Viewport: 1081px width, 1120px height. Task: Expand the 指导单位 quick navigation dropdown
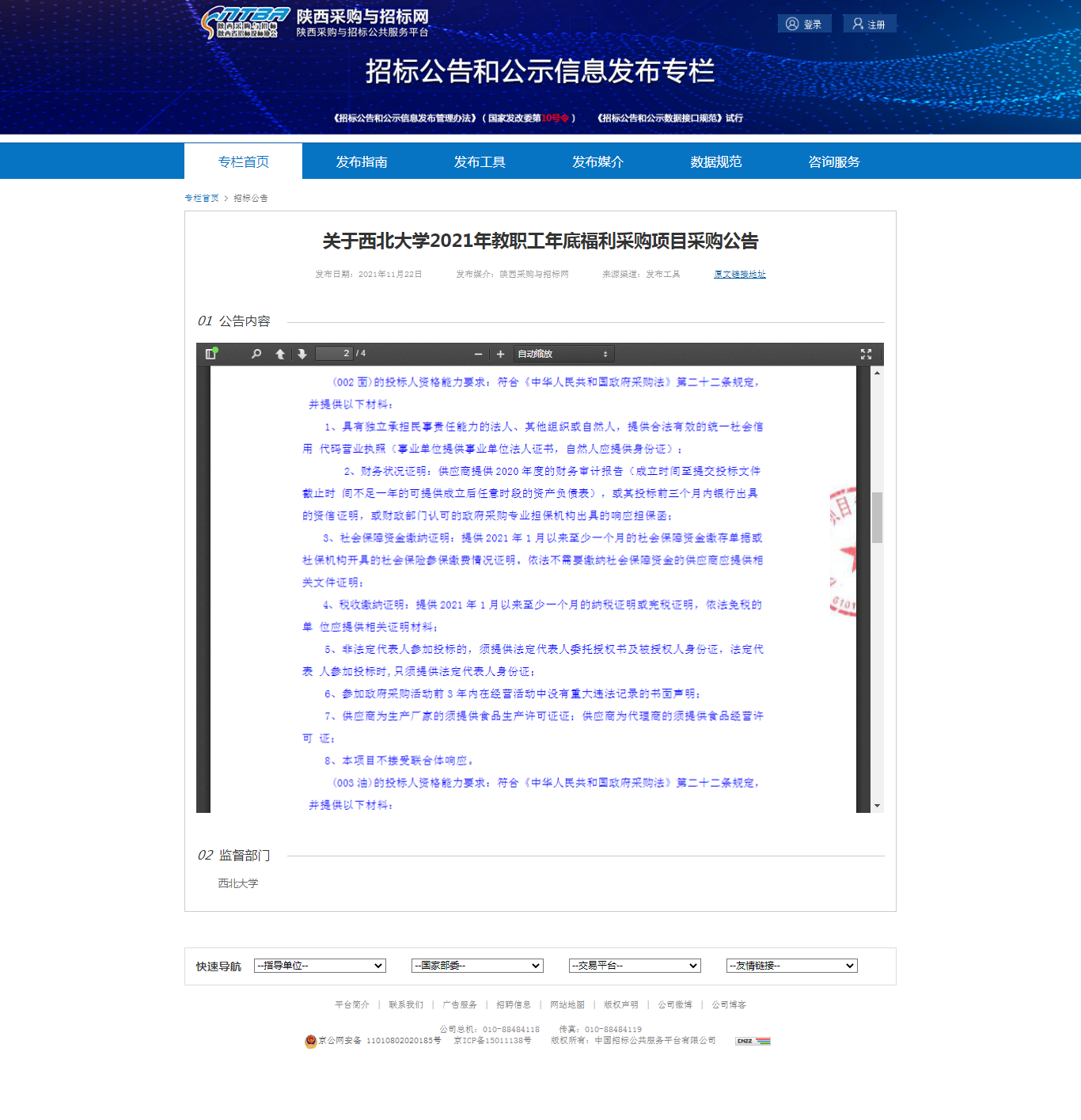(320, 966)
